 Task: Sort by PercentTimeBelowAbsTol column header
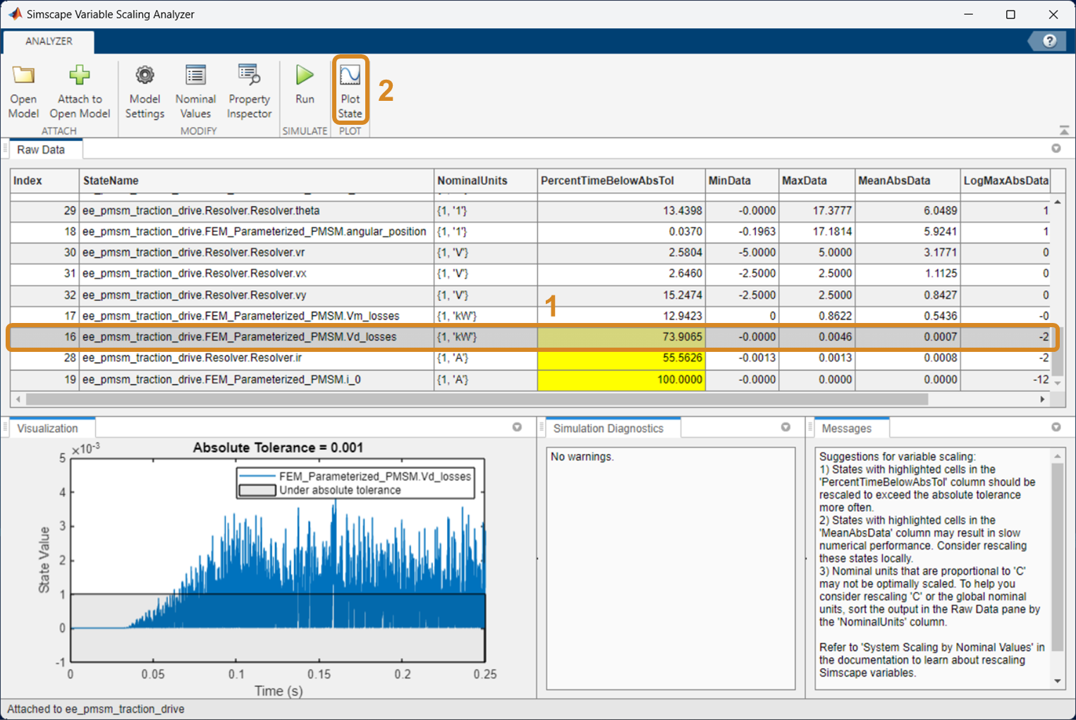[621, 181]
